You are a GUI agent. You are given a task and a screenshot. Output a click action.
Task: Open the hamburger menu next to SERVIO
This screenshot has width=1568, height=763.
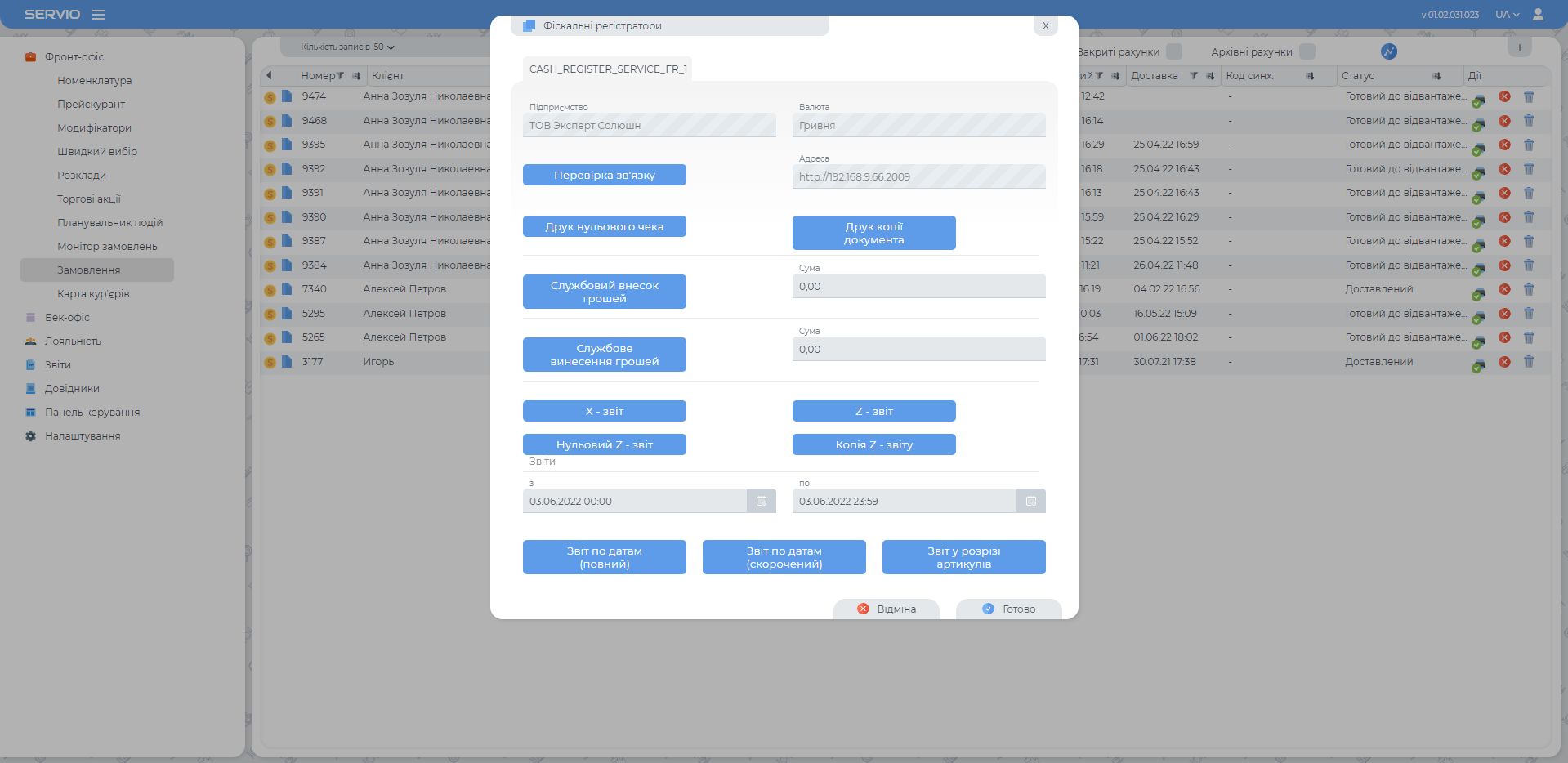(98, 15)
